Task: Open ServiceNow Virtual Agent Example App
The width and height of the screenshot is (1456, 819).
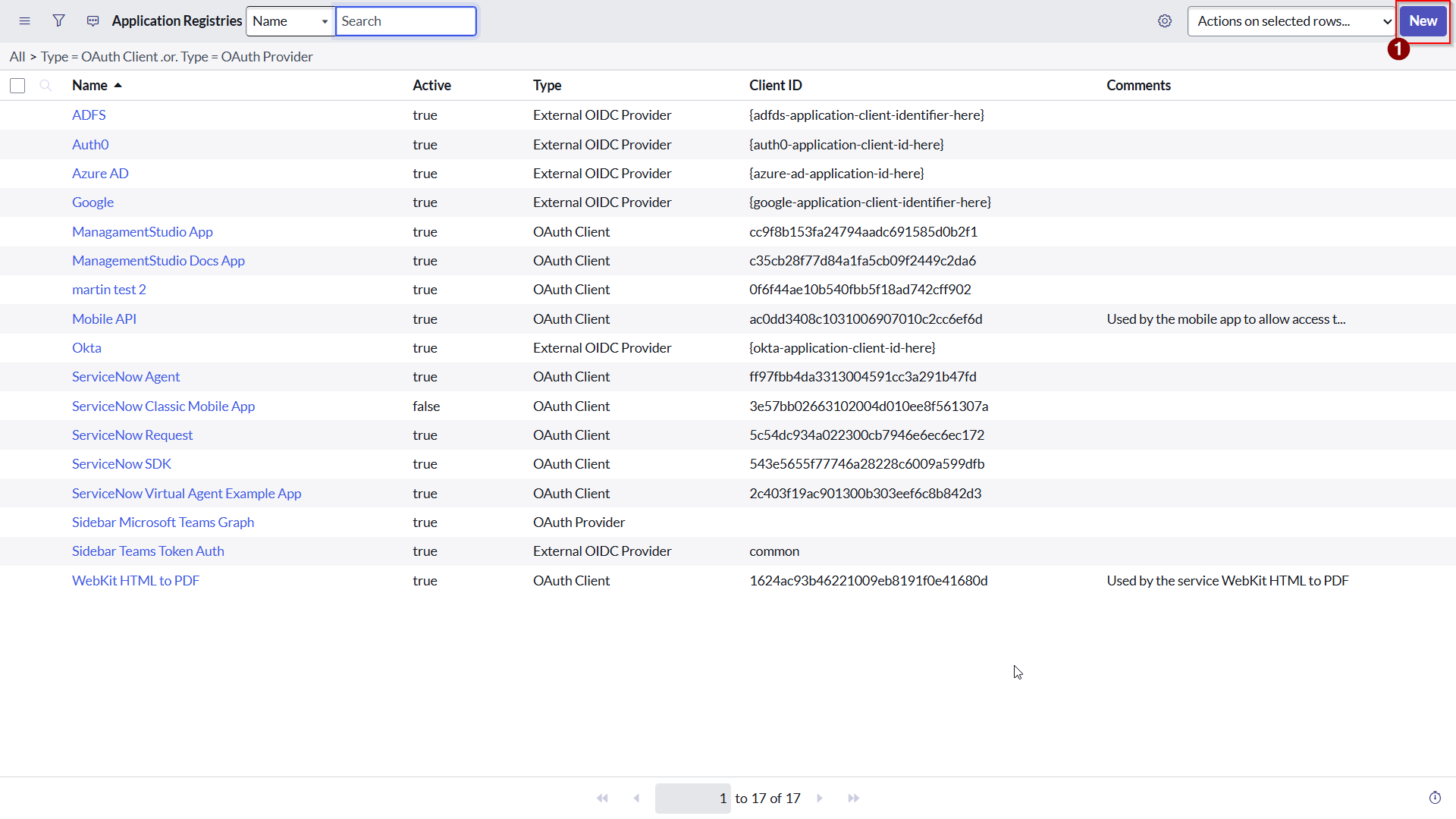Action: click(187, 494)
